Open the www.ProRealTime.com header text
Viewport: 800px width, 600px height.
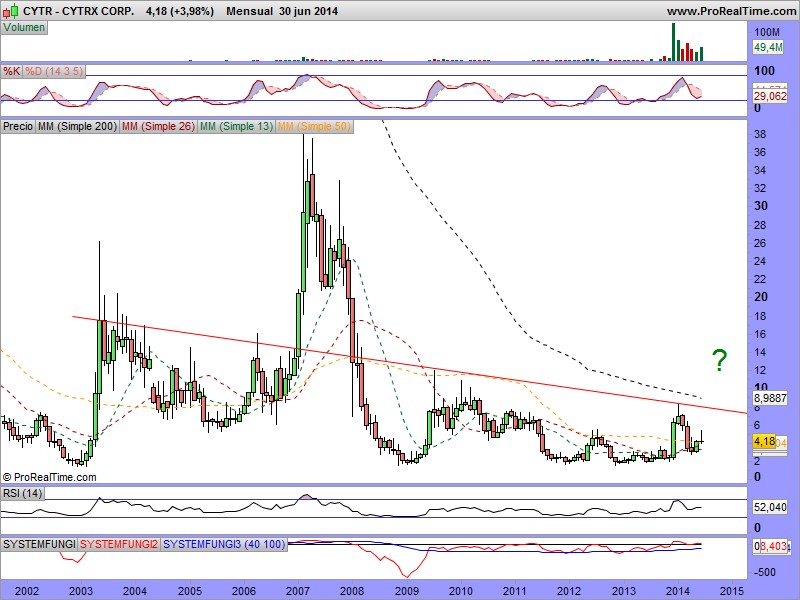(731, 11)
